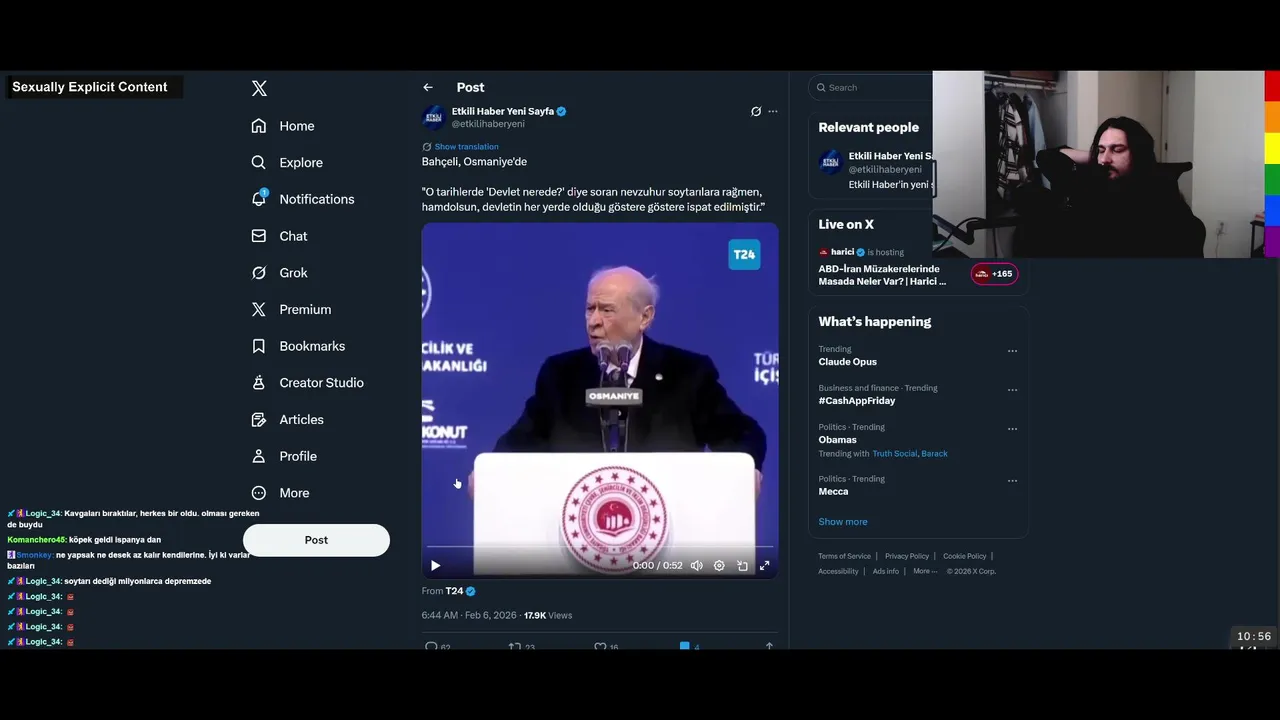Click the bookmark icon under post
Viewport: 1280px width, 720px height.
pos(685,647)
